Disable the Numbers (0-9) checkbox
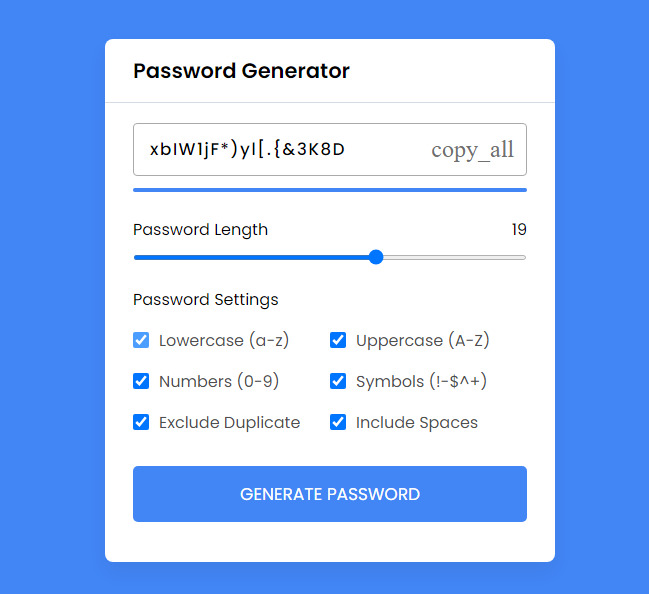 (x=141, y=381)
